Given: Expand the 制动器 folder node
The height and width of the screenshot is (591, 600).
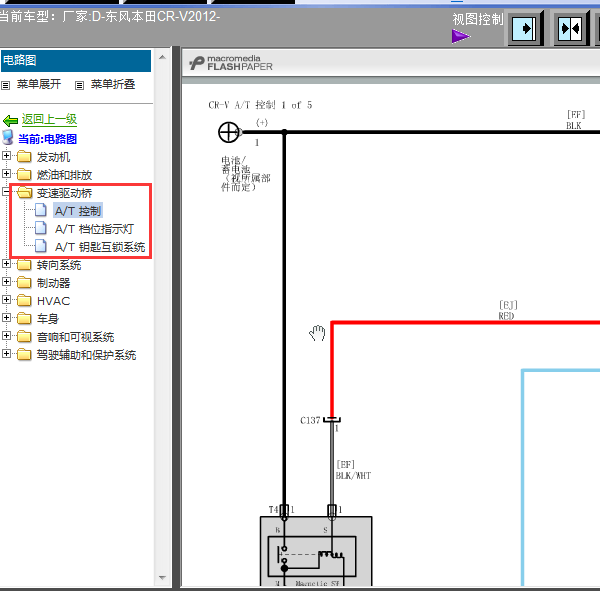Looking at the screenshot, I should [x=6, y=281].
